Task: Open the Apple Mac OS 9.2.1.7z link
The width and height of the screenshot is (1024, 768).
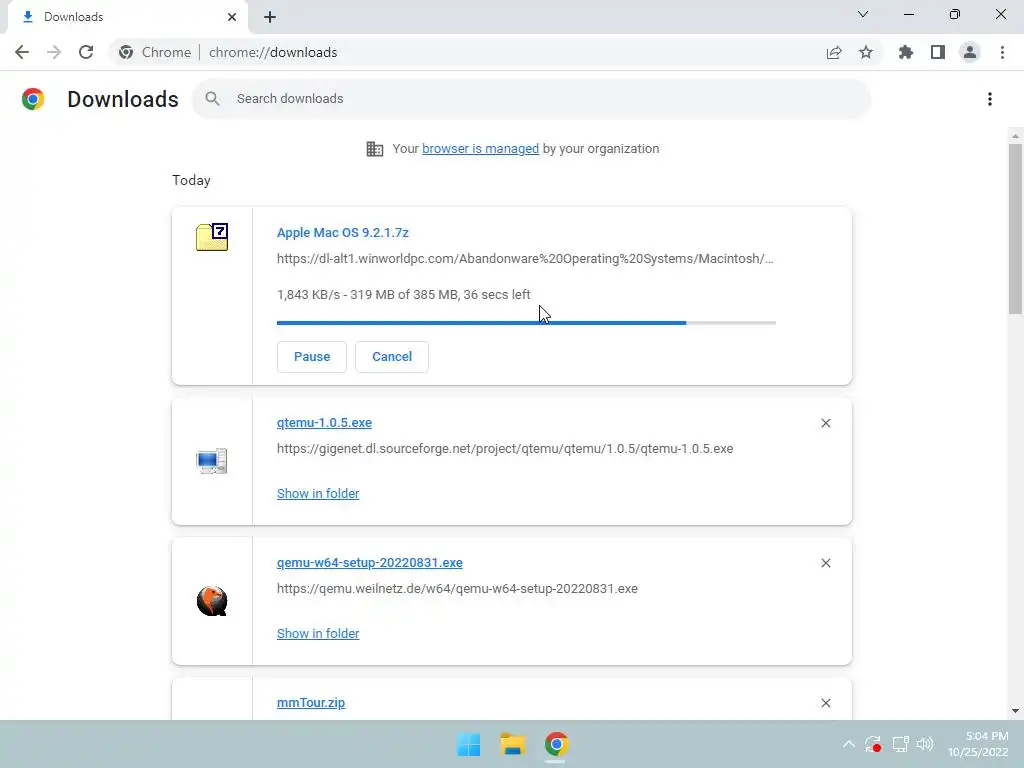Action: point(343,232)
